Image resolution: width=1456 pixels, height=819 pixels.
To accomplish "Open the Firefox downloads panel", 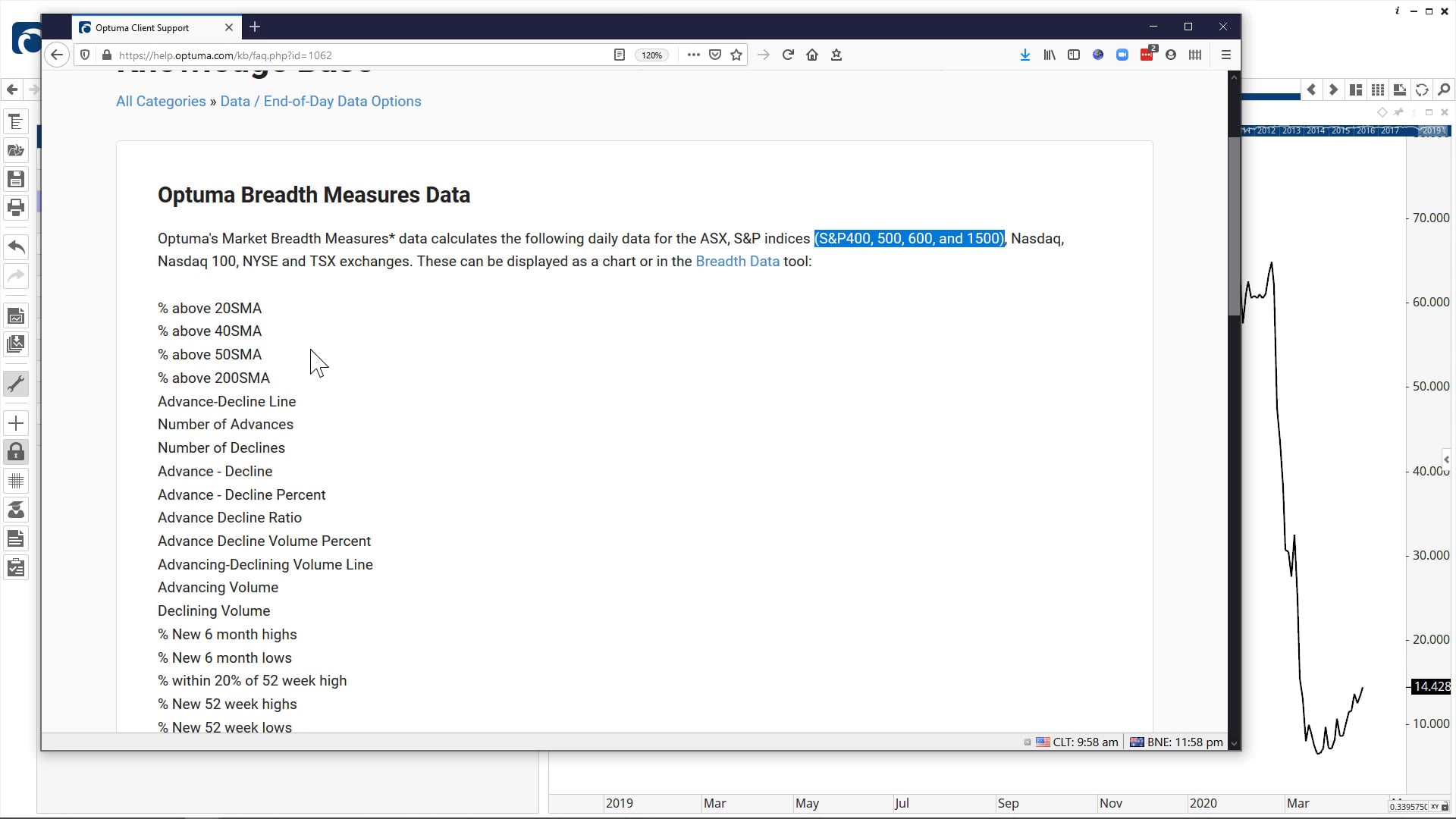I will pos(1025,55).
